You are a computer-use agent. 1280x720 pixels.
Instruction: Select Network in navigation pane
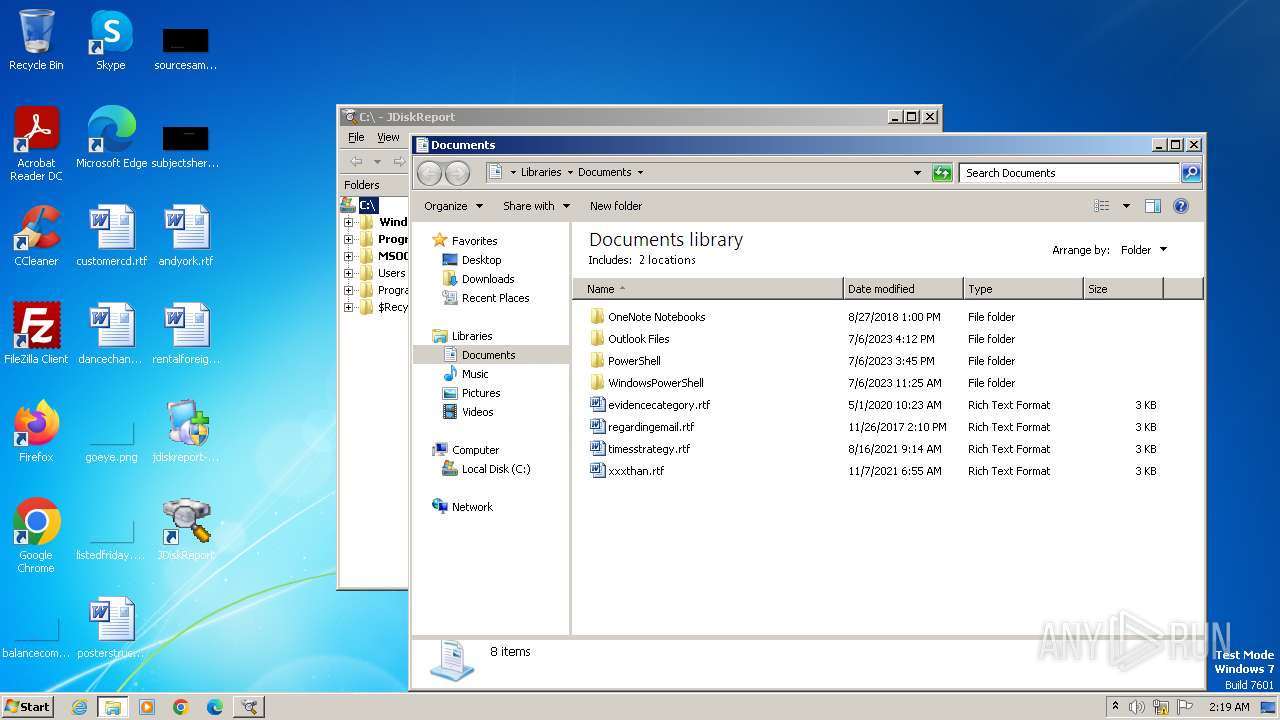click(472, 507)
